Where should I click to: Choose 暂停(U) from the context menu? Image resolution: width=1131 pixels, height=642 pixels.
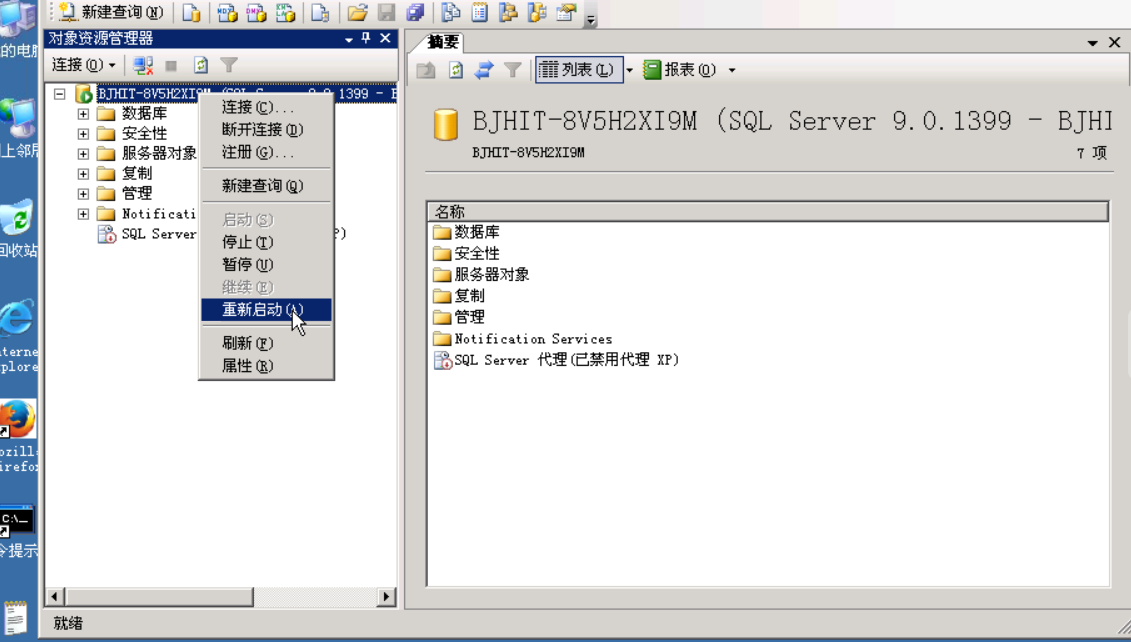tap(266, 265)
